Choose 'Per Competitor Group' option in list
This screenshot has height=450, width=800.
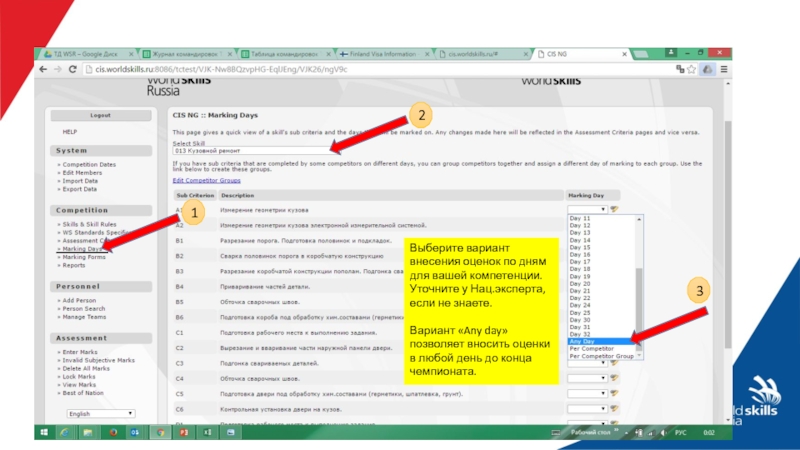(x=601, y=356)
